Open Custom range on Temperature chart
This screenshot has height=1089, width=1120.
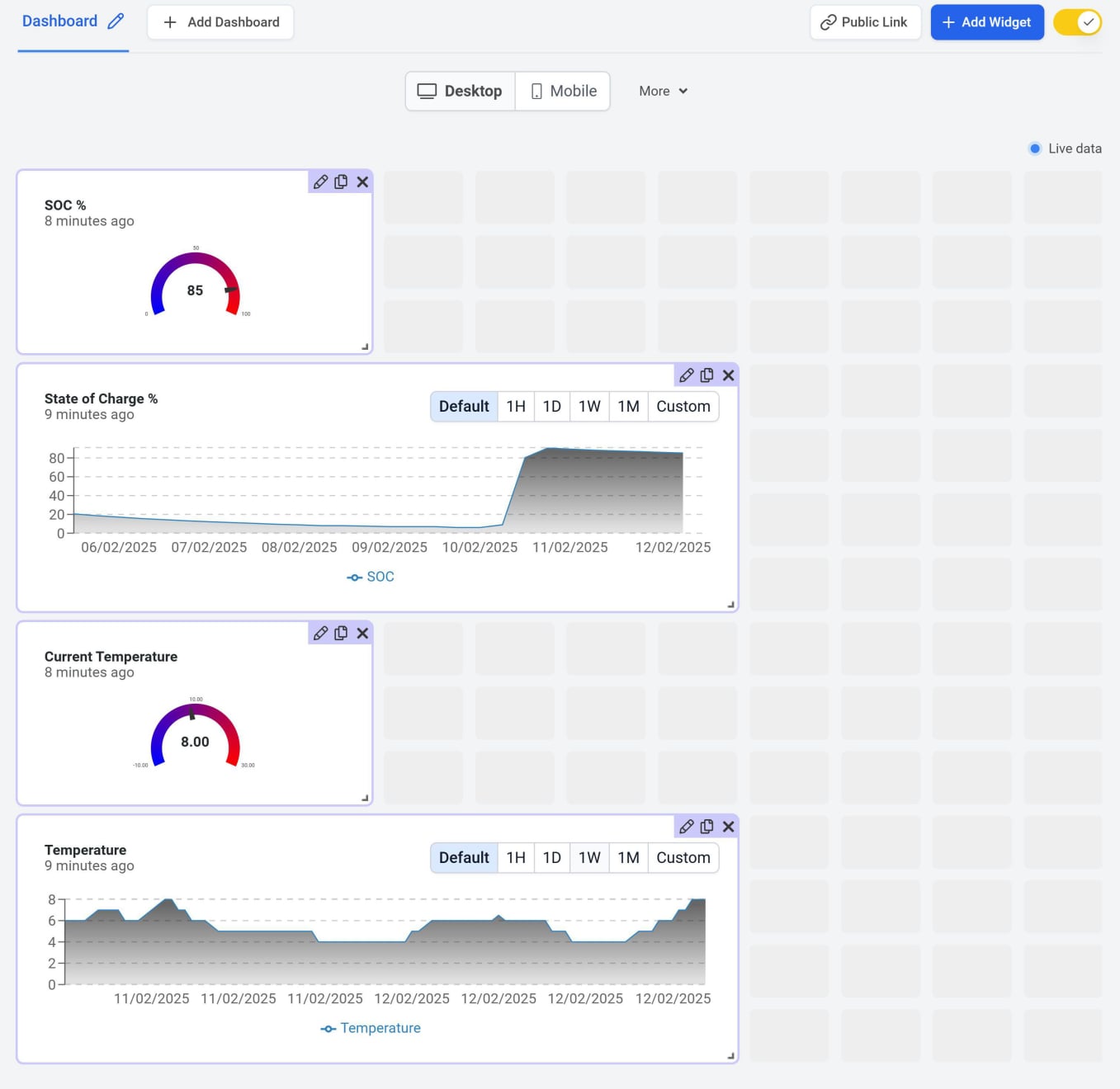[683, 858]
